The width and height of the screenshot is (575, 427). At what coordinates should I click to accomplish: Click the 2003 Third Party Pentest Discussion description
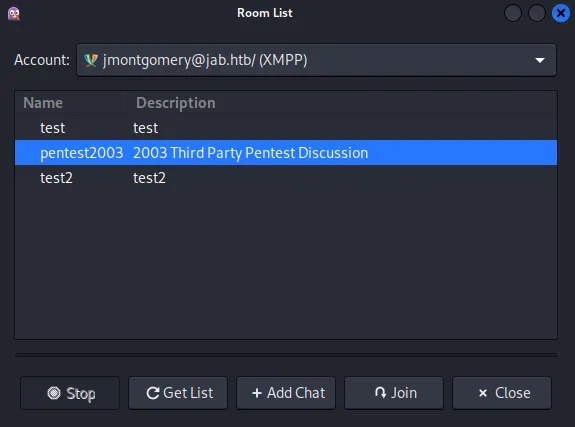(250, 153)
